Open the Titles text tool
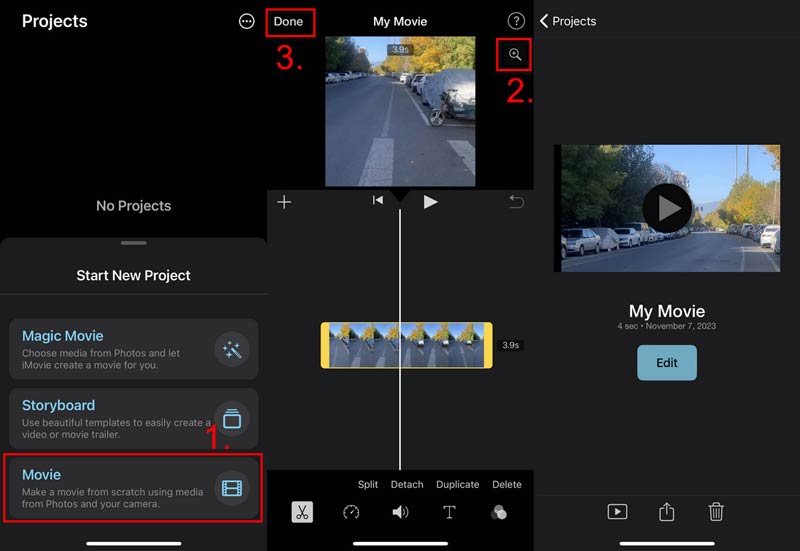800x551 pixels. pyautogui.click(x=449, y=512)
